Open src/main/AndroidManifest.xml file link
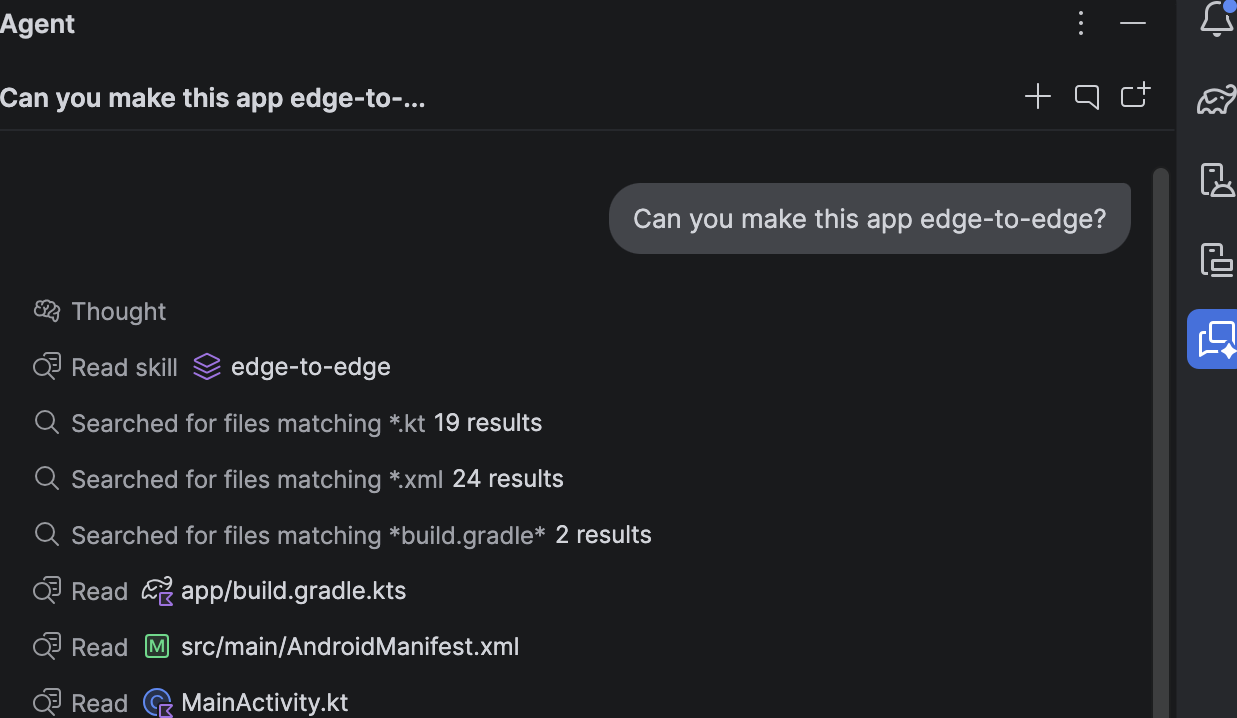 350,647
